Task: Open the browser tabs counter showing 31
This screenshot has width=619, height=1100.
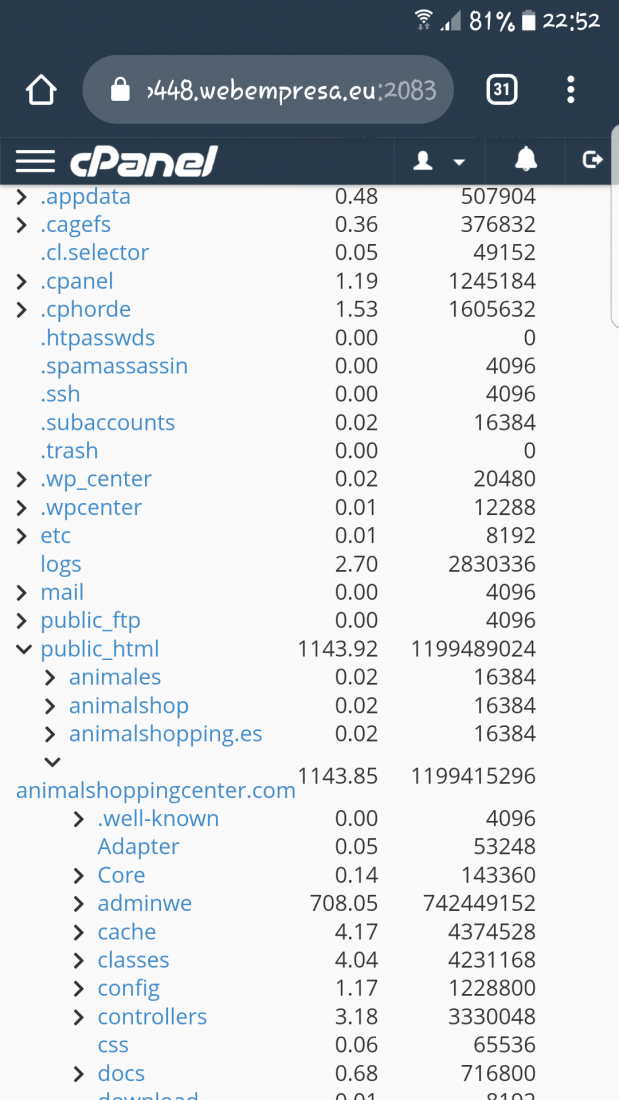Action: [x=501, y=90]
